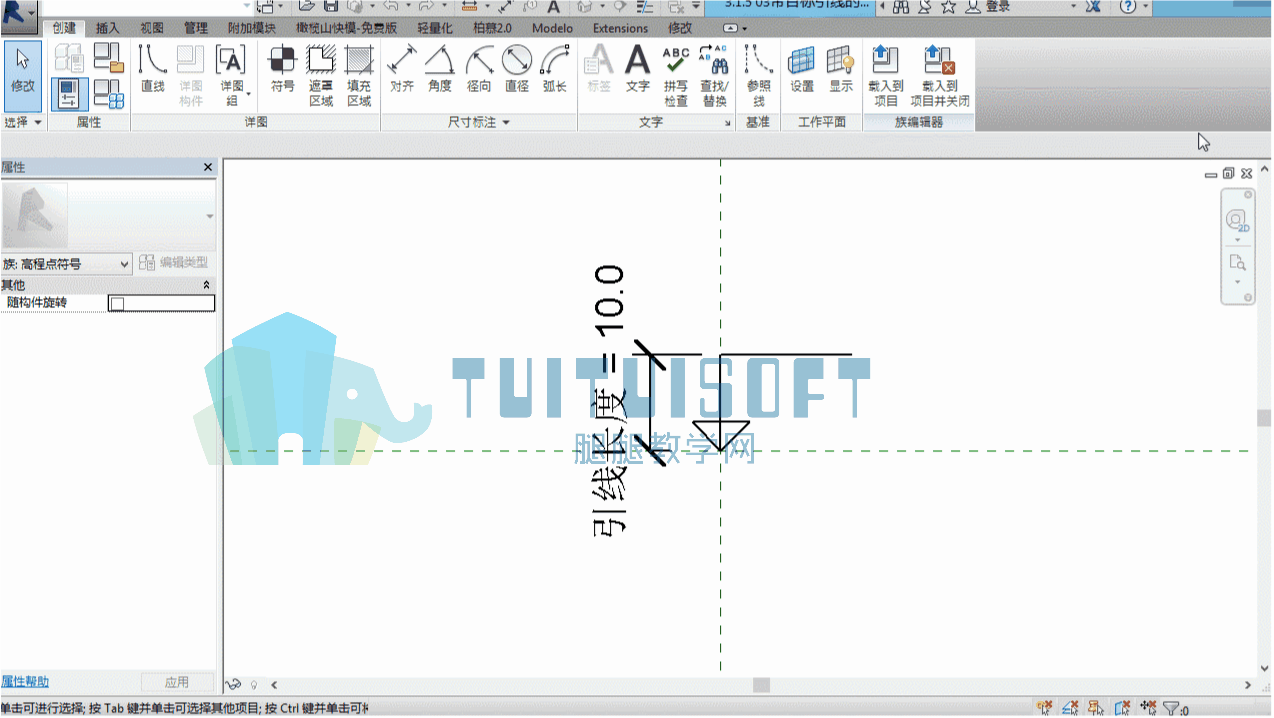Image resolution: width=1274 pixels, height=718 pixels.
Task: Choose the 符号 (Symbol) tool
Action: point(283,70)
